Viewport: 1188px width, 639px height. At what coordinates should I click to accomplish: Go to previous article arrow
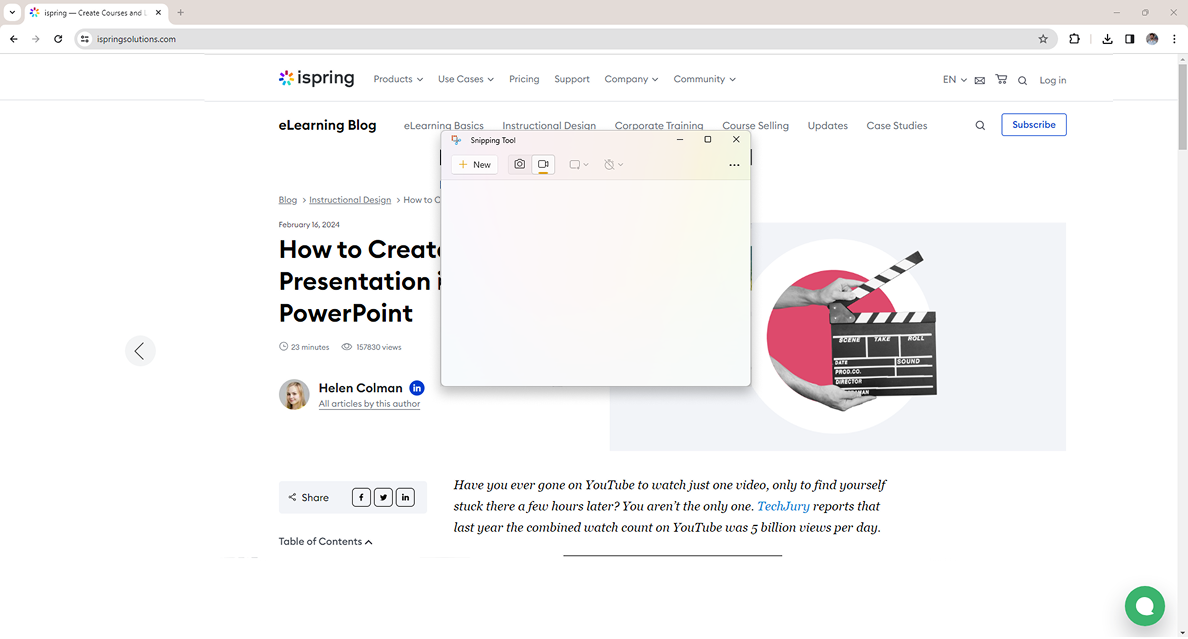[140, 351]
